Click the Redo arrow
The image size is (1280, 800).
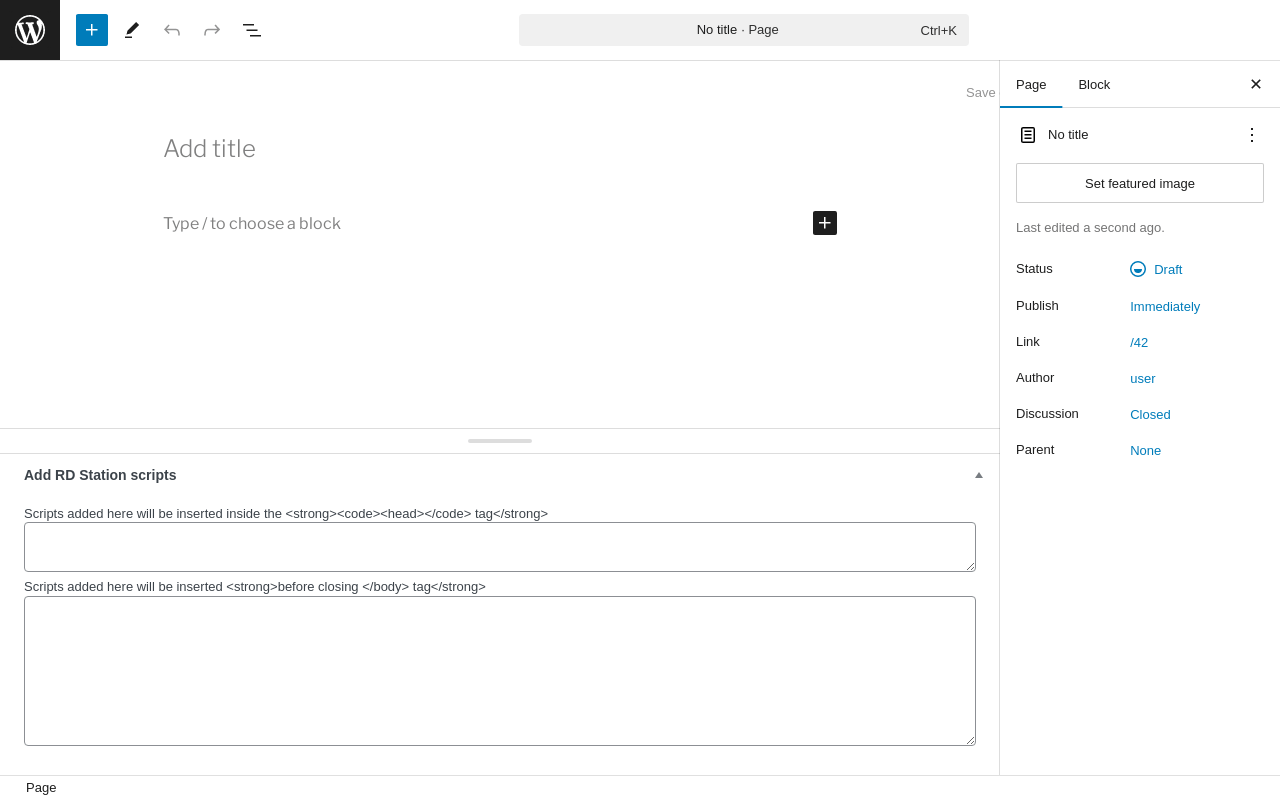(x=212, y=30)
